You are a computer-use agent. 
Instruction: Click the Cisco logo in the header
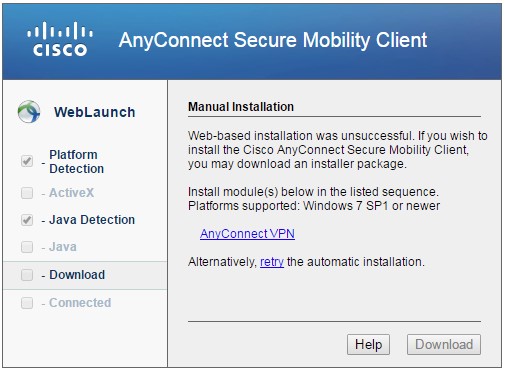[60, 39]
